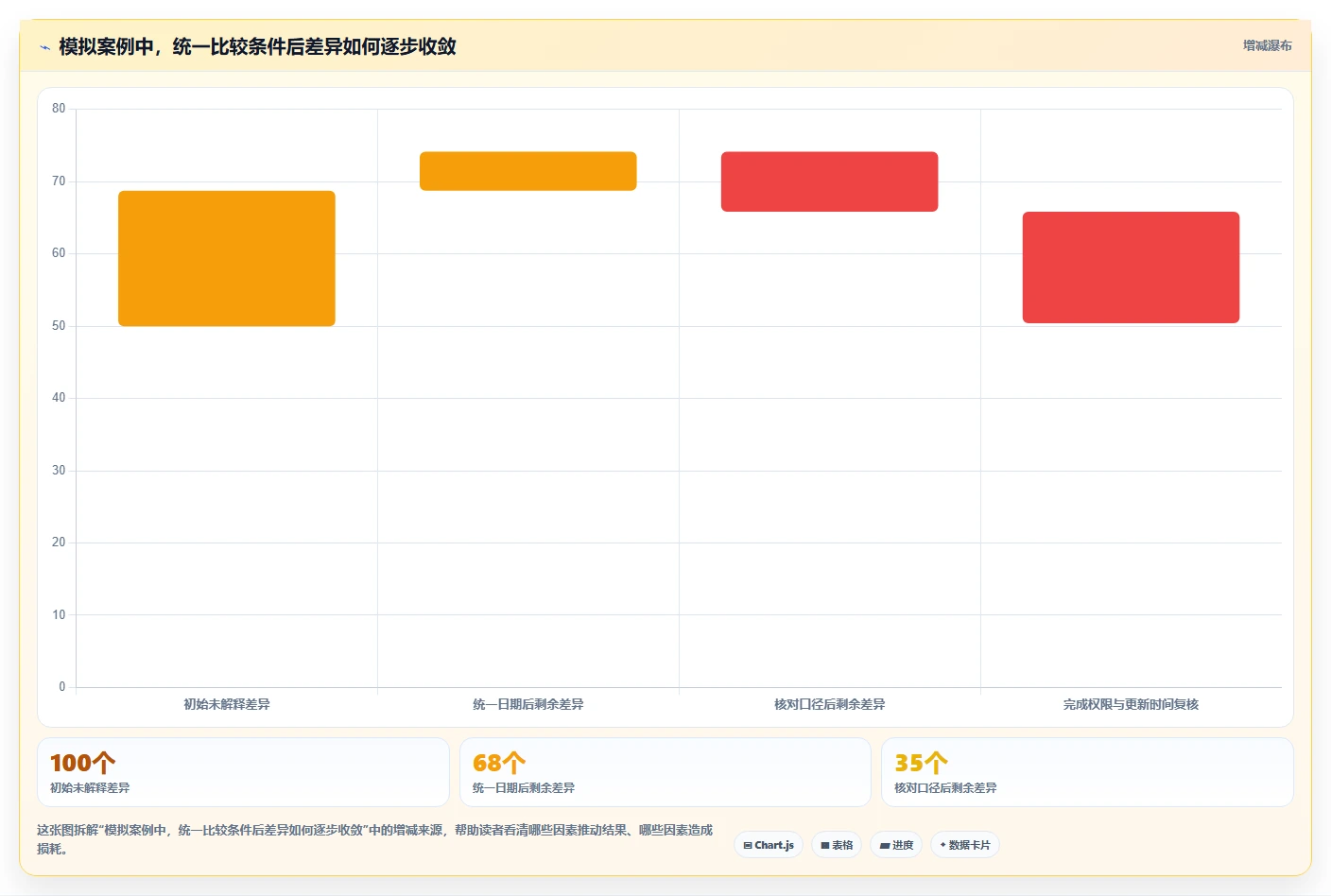Select the 数据卡片 tag chip
The height and width of the screenshot is (896, 1331).
(965, 845)
